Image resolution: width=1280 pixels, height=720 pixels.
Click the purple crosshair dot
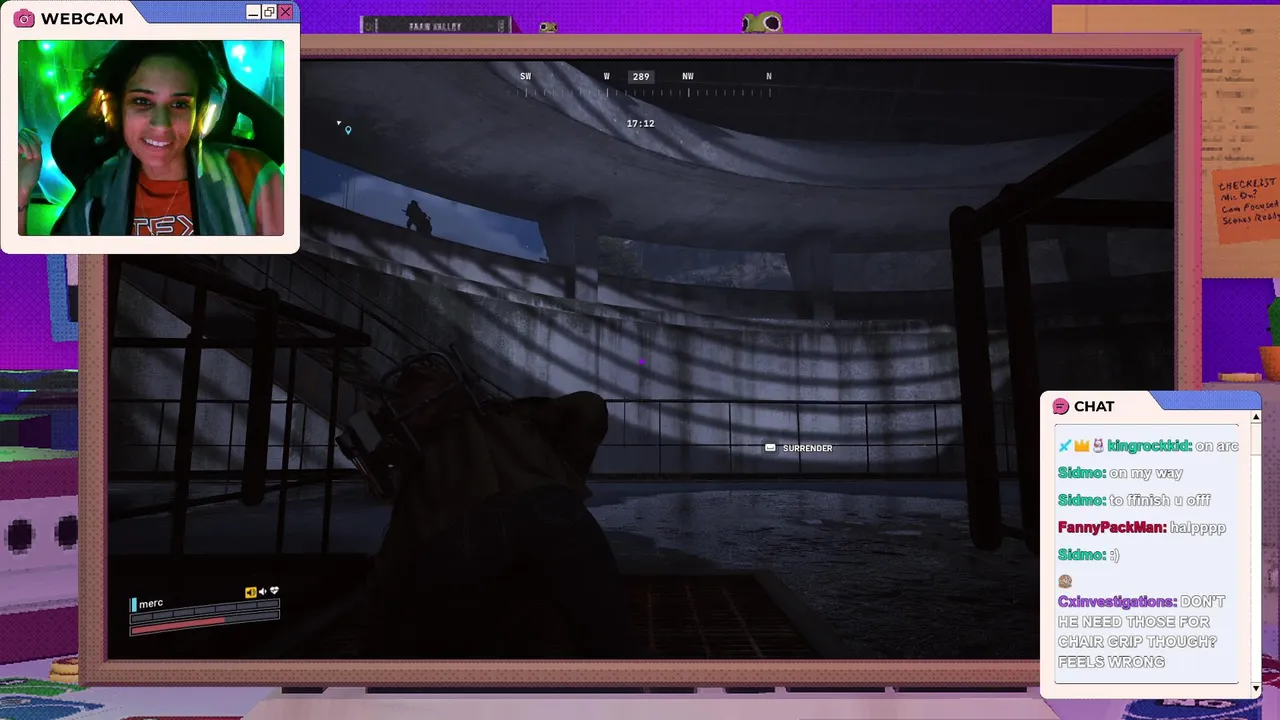[641, 362]
